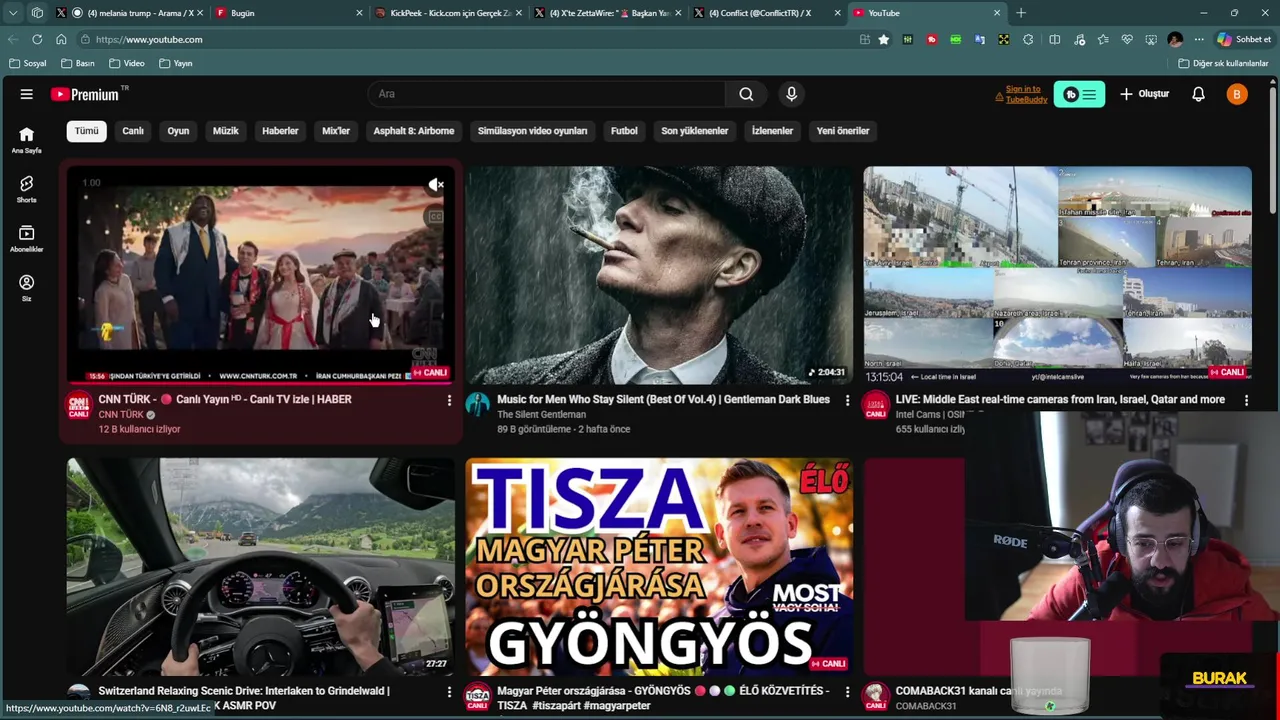Open YouTube notifications bell
This screenshot has width=1280, height=720.
(1198, 94)
